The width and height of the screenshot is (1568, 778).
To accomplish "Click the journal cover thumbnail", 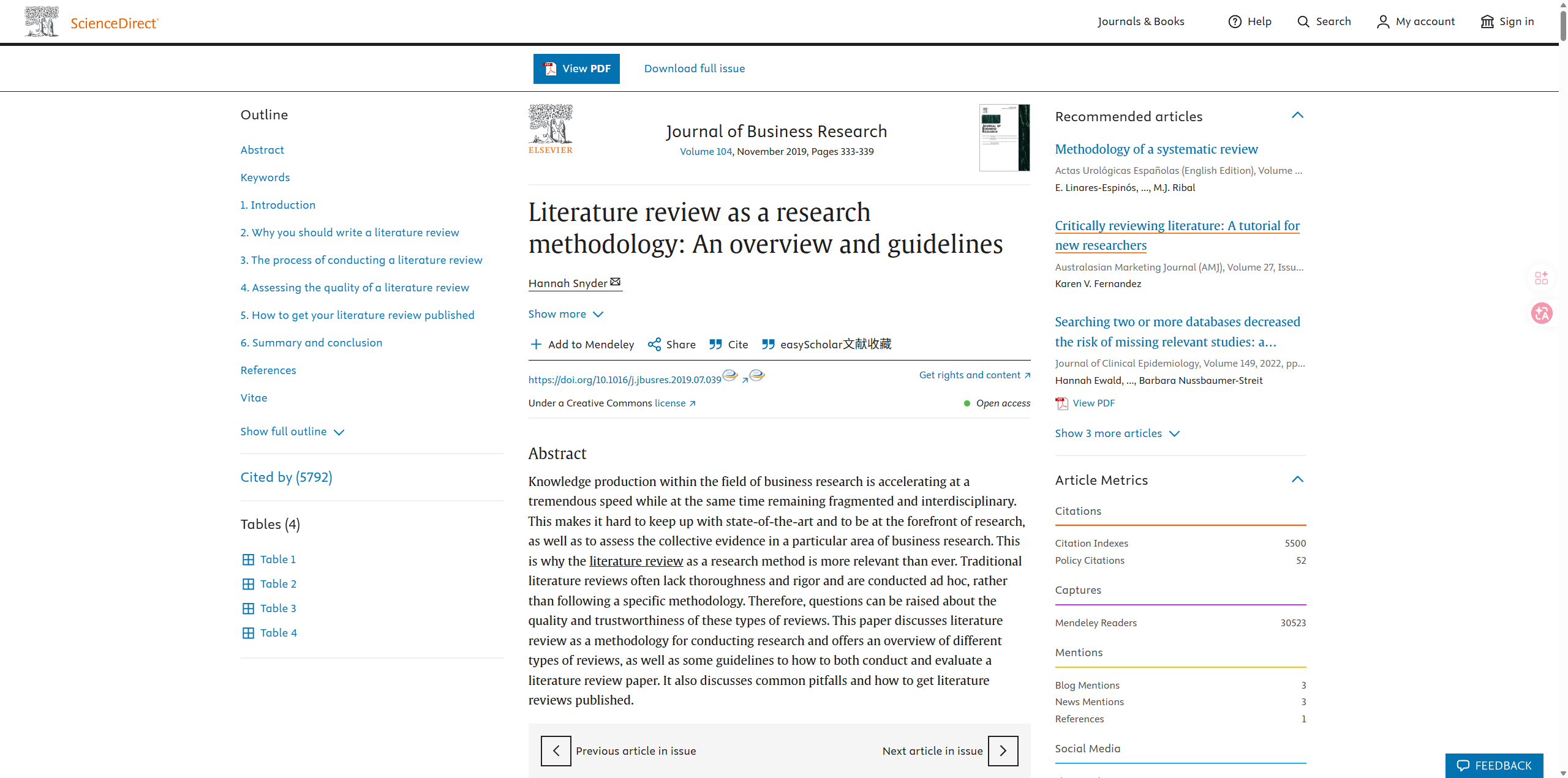I will (x=1005, y=138).
